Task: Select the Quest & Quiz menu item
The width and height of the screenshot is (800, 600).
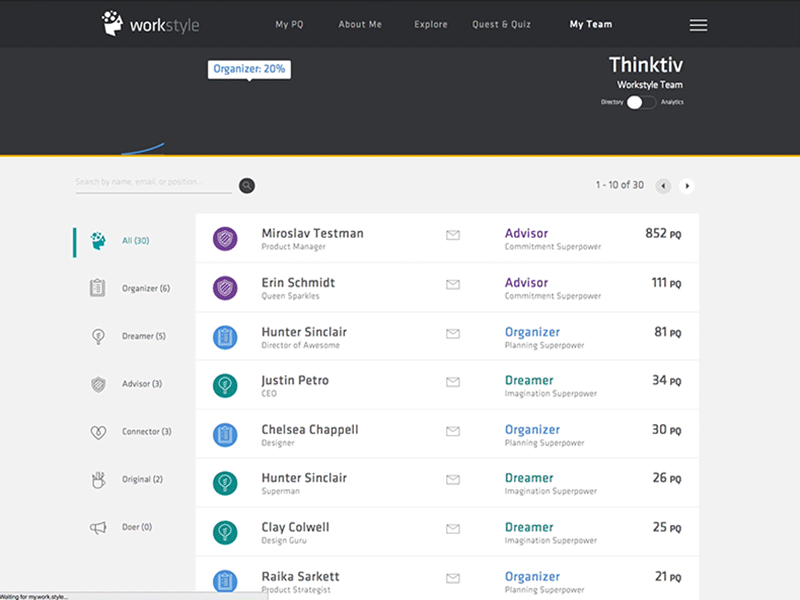Action: (501, 24)
